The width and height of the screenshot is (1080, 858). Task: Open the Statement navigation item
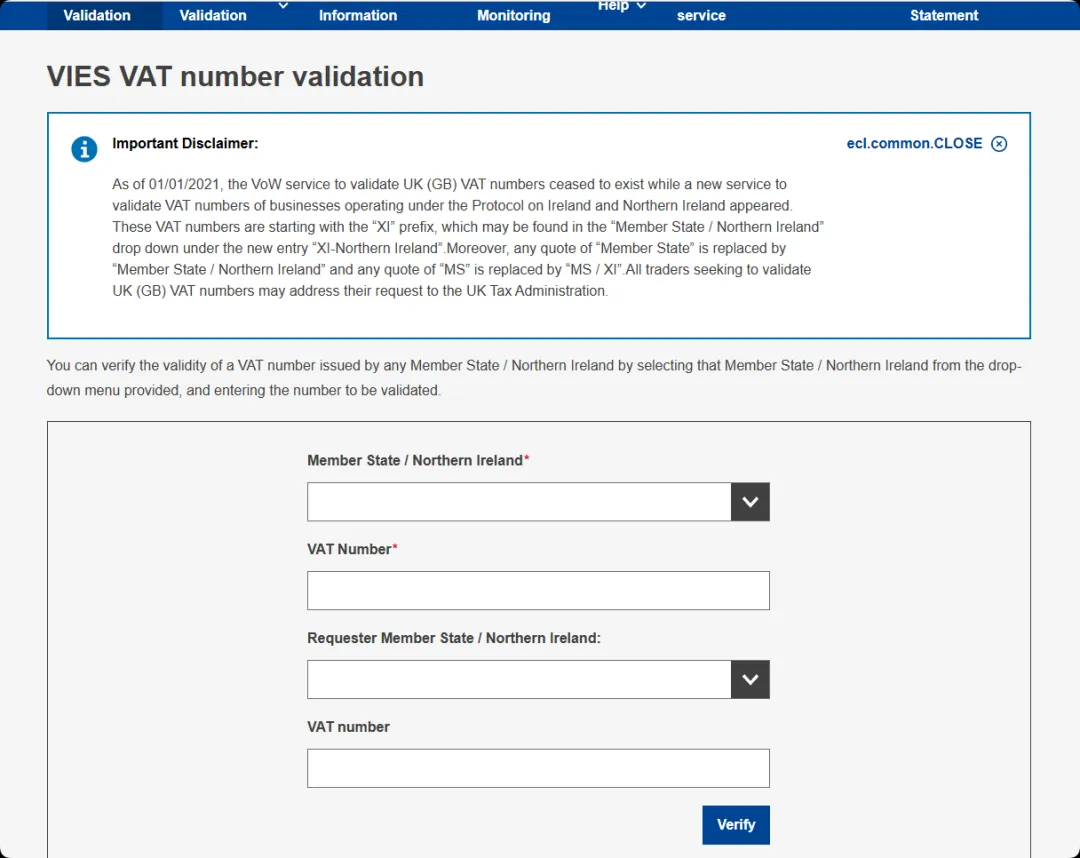click(944, 15)
